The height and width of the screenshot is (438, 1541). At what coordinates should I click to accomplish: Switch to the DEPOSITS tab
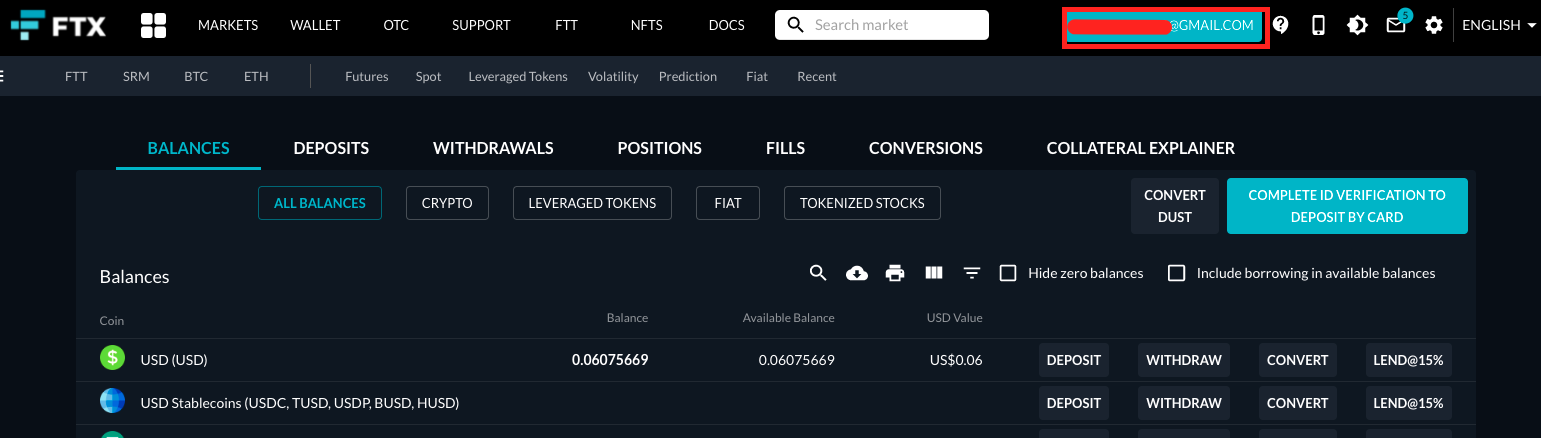click(x=331, y=148)
